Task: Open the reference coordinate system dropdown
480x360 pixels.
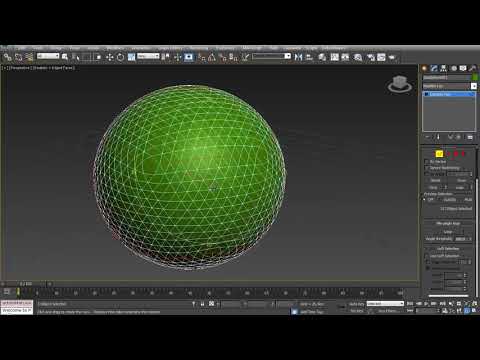Action: (149, 56)
